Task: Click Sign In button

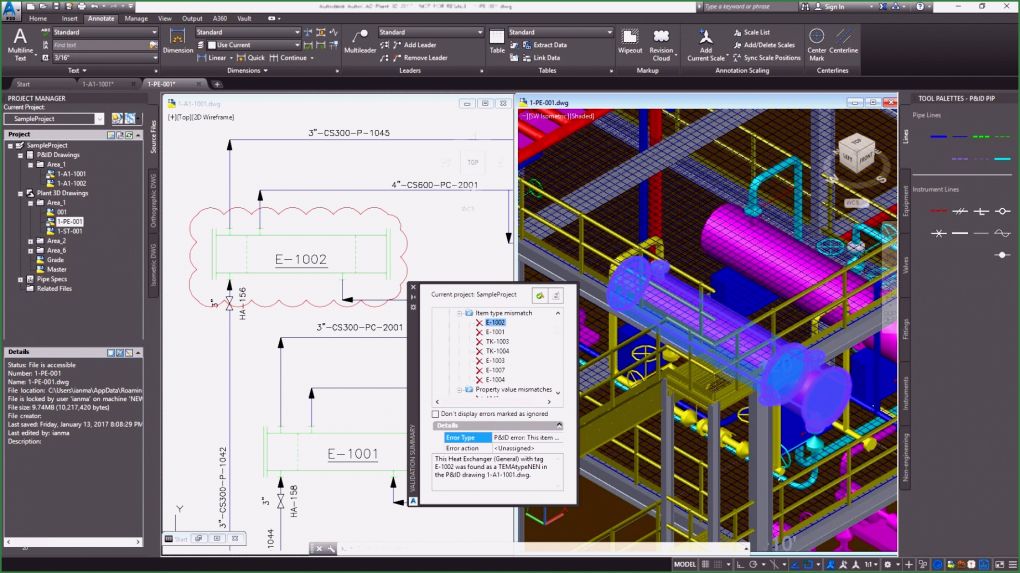Action: pos(834,7)
